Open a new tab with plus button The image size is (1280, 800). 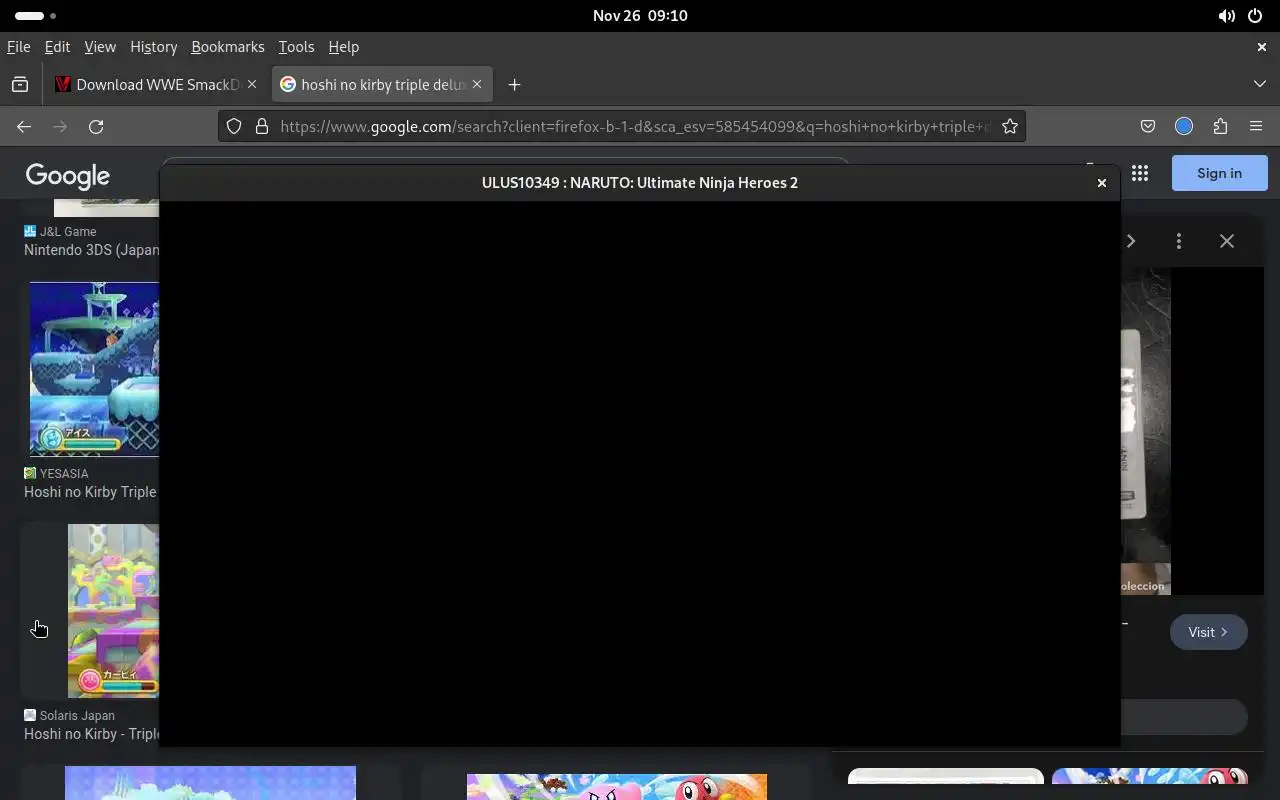(514, 85)
